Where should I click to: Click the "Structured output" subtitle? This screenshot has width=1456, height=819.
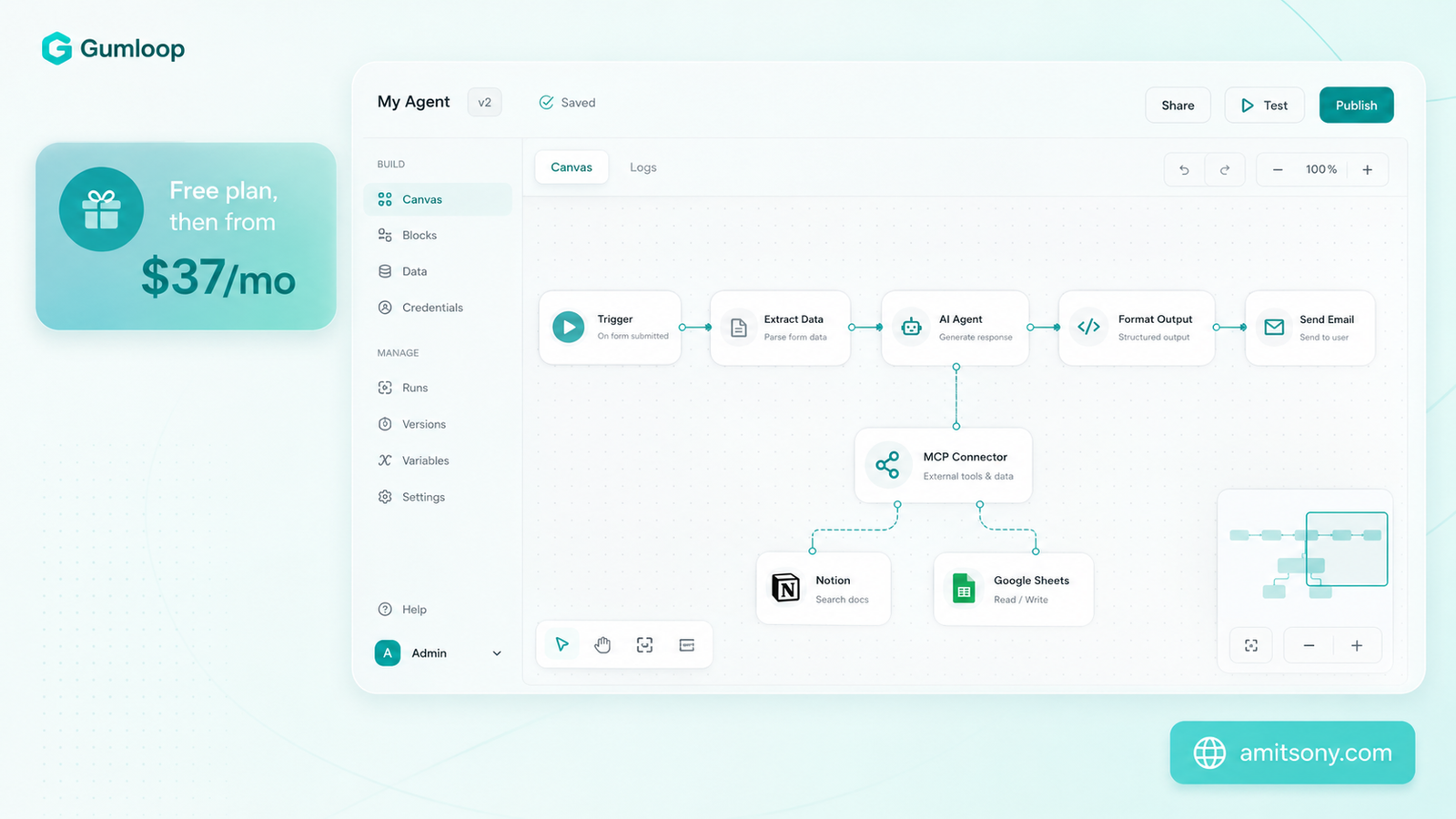[x=1154, y=338]
